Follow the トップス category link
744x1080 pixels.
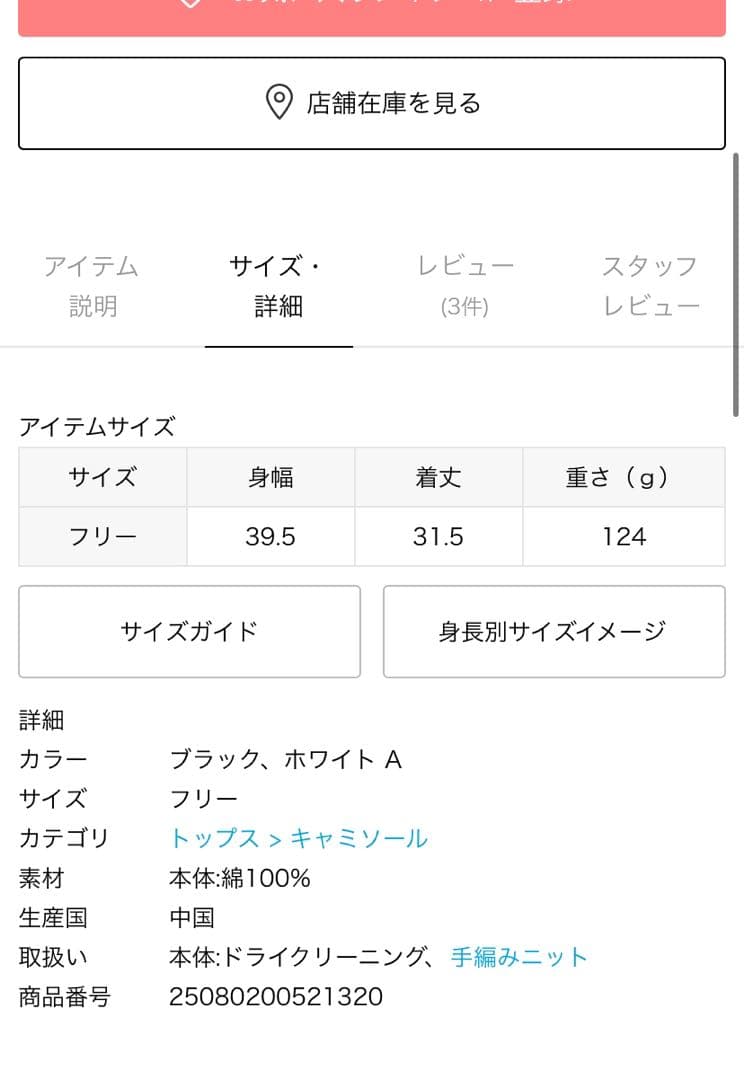[214, 838]
